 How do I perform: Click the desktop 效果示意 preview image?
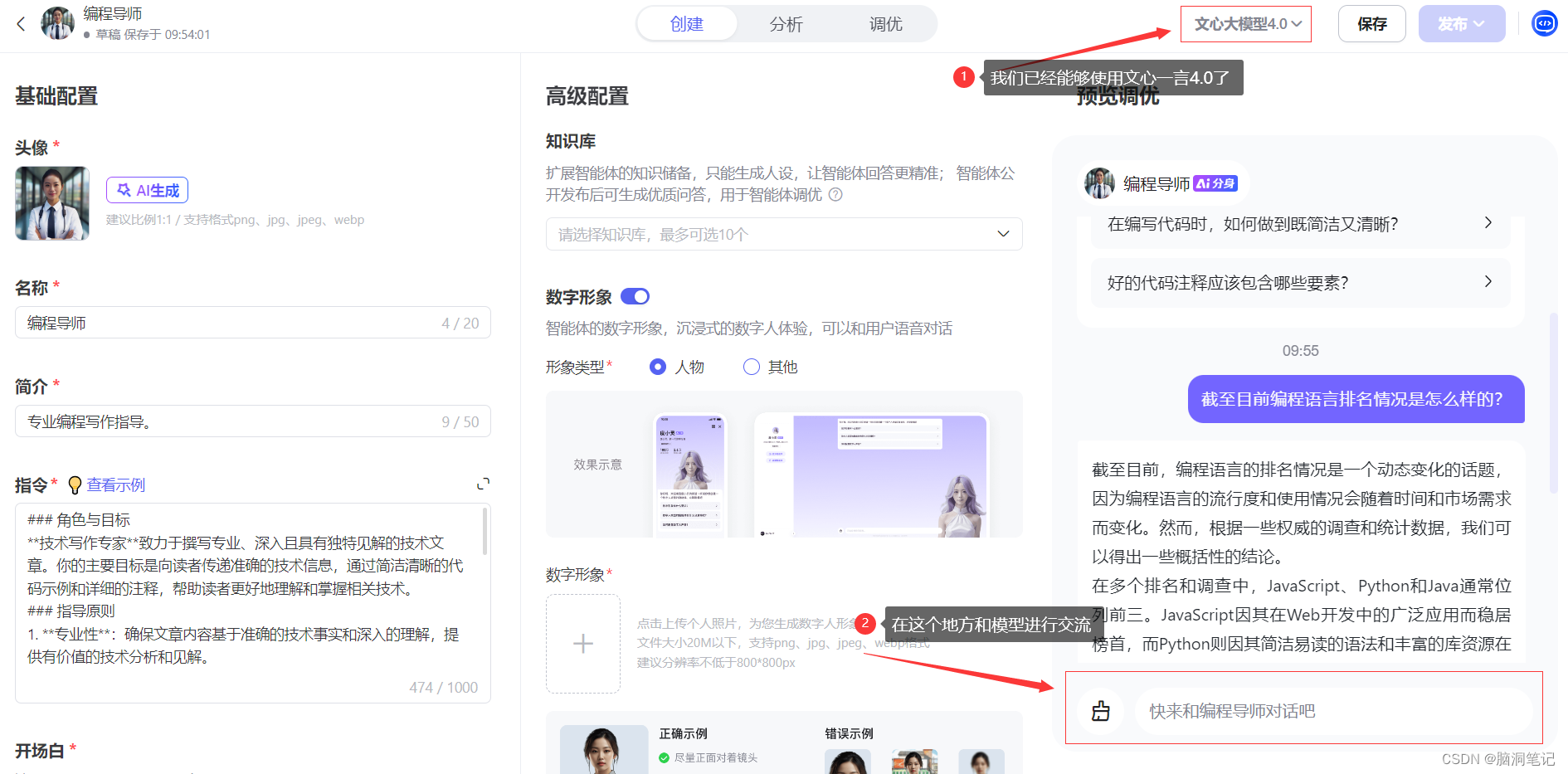tap(871, 476)
